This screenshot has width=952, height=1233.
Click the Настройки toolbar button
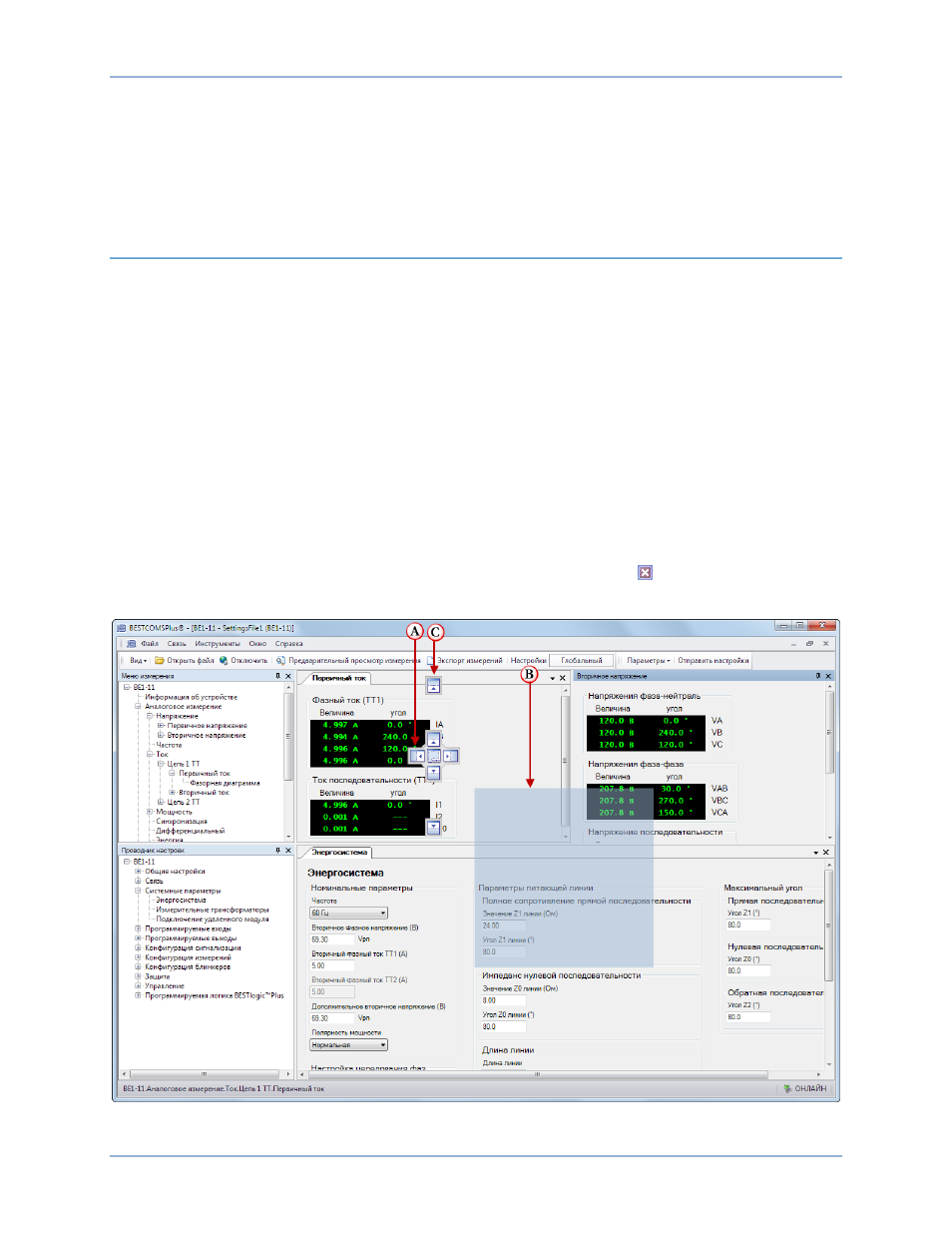528,660
